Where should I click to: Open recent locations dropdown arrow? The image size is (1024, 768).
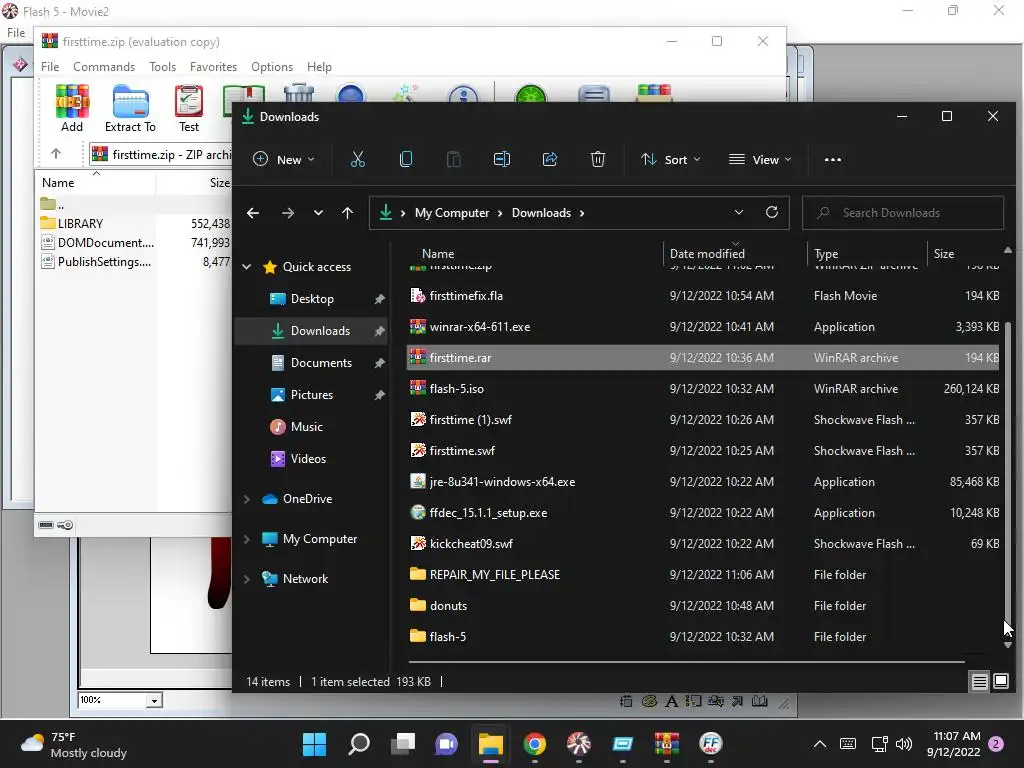[x=318, y=213]
